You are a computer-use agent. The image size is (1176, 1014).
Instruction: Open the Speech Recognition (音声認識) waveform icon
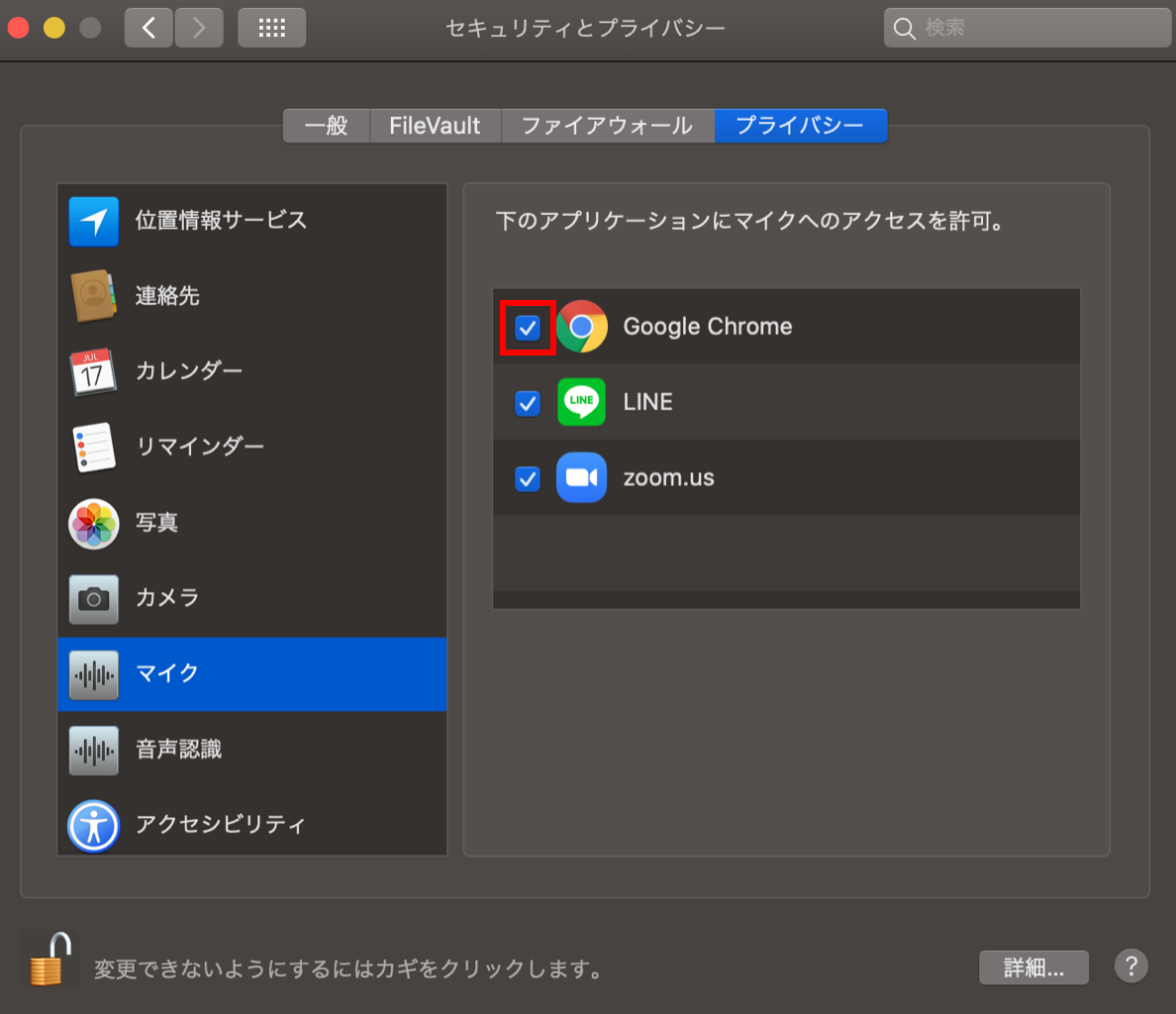pyautogui.click(x=94, y=750)
